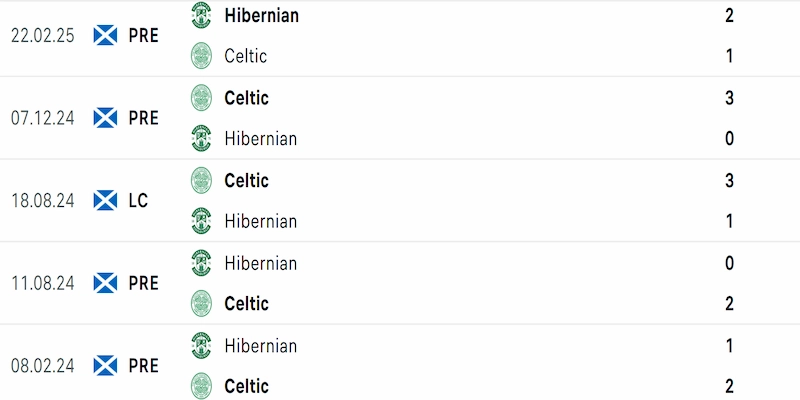Click Celtic crest in 08.02.24 match
Screen dimensions: 800x400
click(201, 386)
